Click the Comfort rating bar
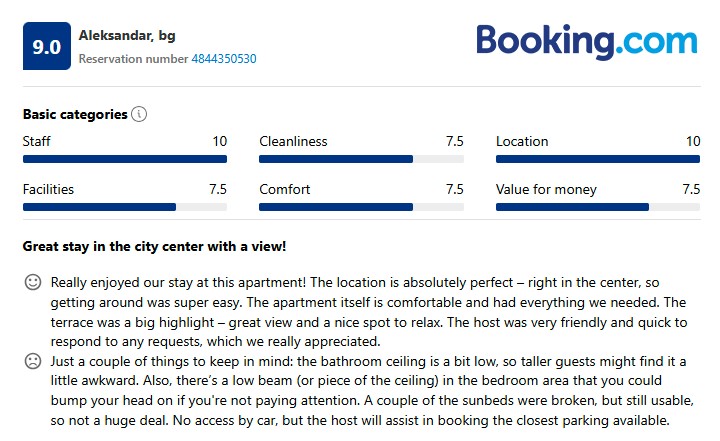The height and width of the screenshot is (441, 720). [361, 207]
